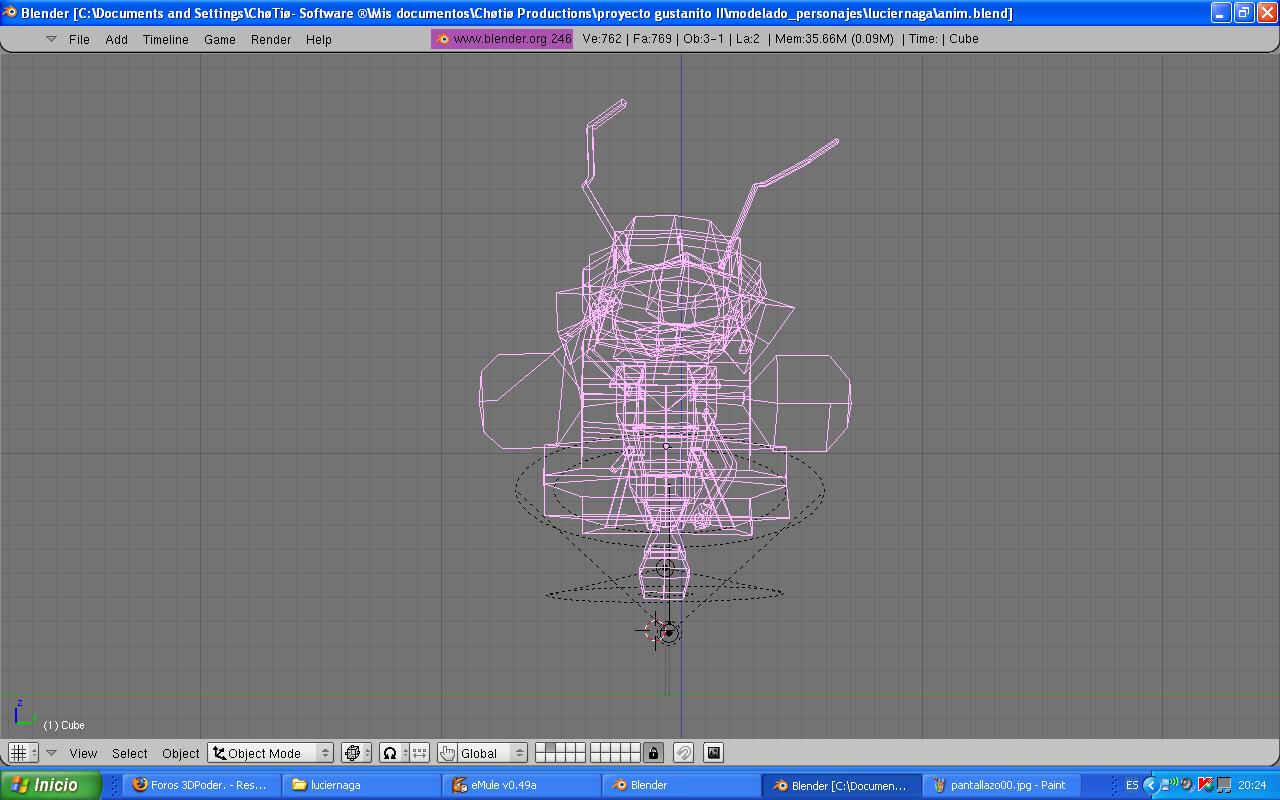Viewport: 1280px width, 800px height.
Task: Toggle the layer lock padlock icon
Action: pyautogui.click(x=653, y=753)
